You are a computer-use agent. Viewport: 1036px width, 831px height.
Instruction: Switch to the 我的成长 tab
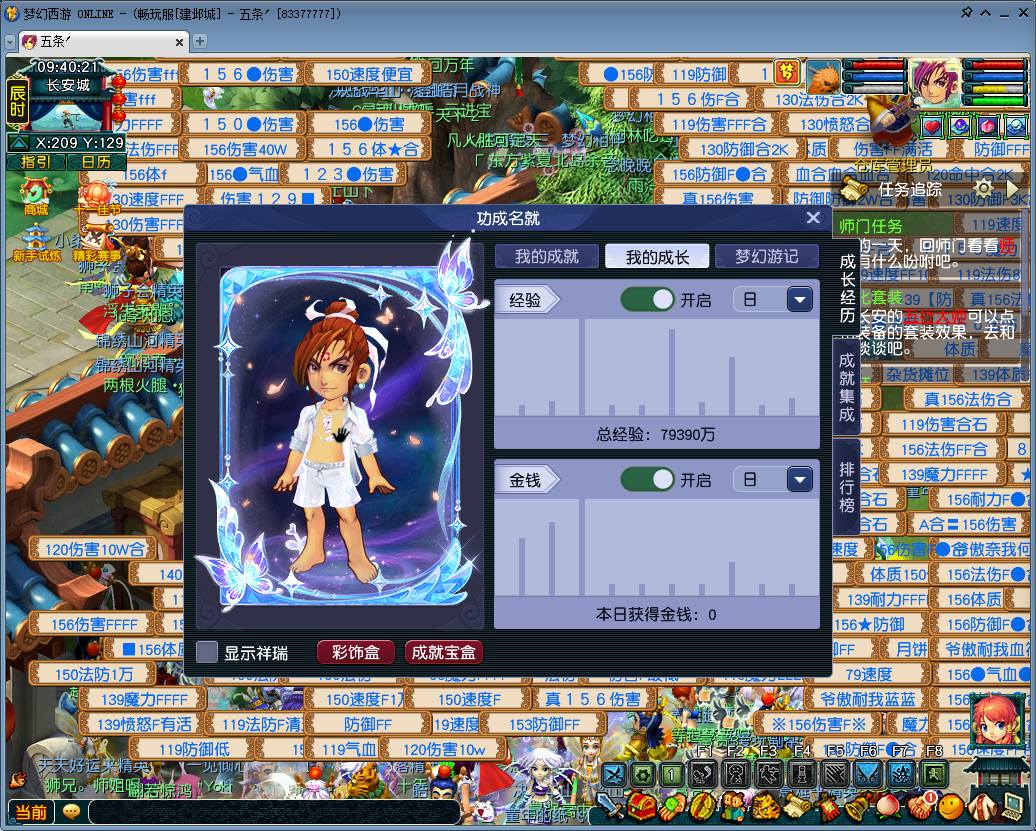[x=657, y=256]
